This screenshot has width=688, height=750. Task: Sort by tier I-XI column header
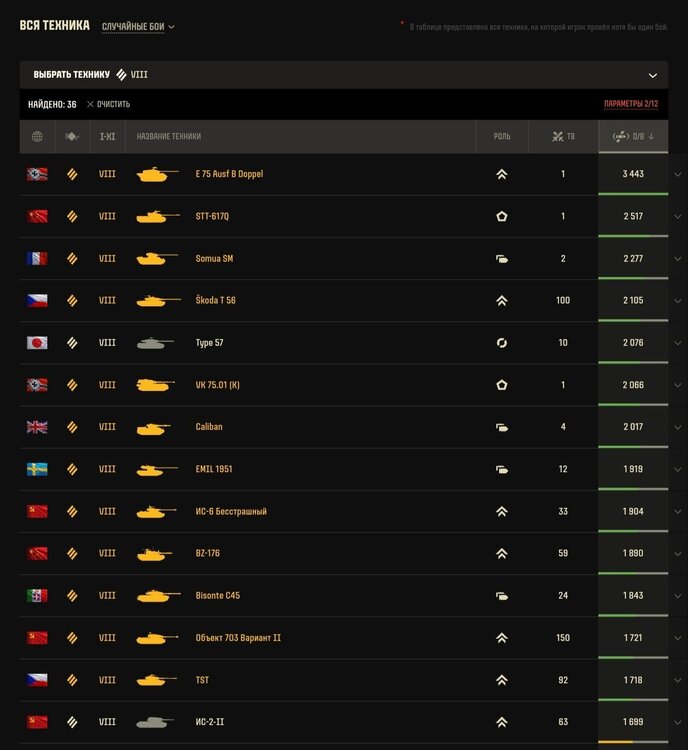coord(107,137)
